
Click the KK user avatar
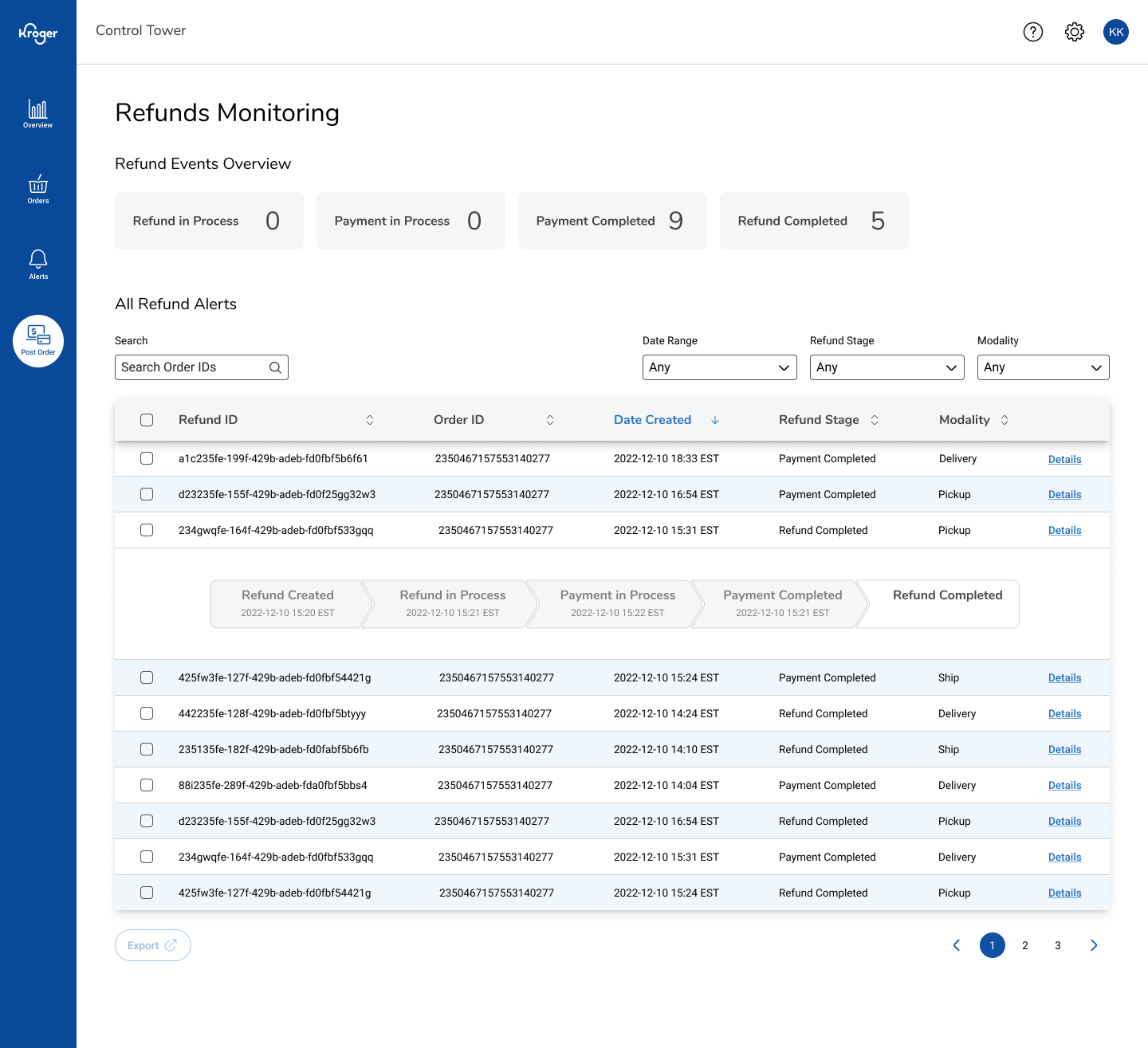point(1115,32)
